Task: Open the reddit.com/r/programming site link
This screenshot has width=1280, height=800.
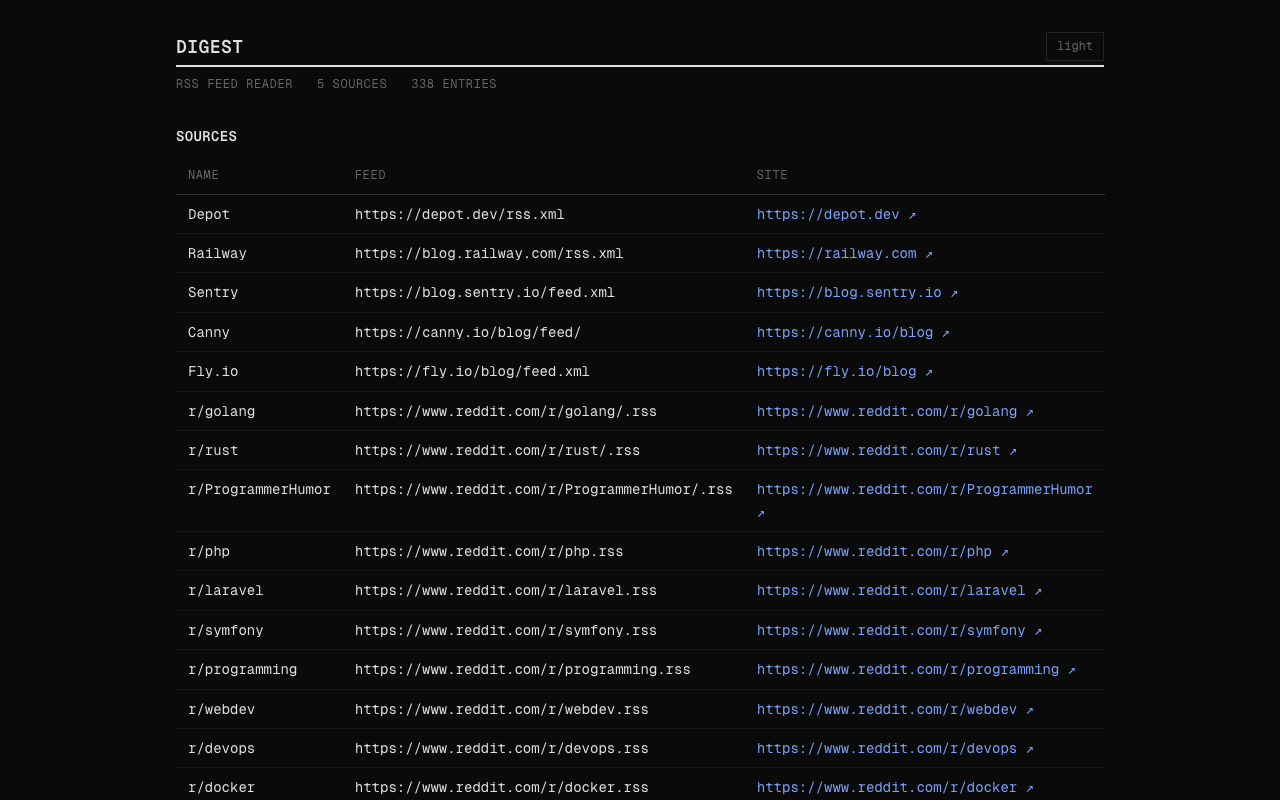Action: [907, 670]
